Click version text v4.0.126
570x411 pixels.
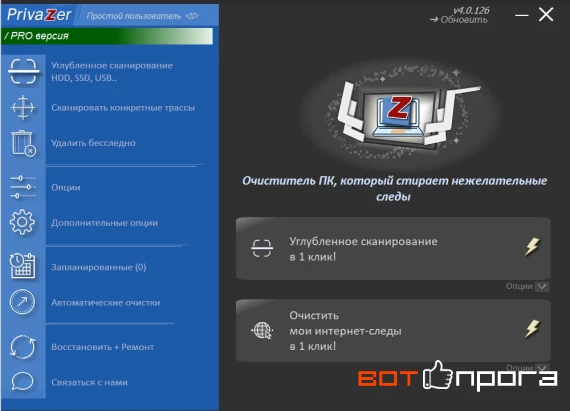(471, 10)
